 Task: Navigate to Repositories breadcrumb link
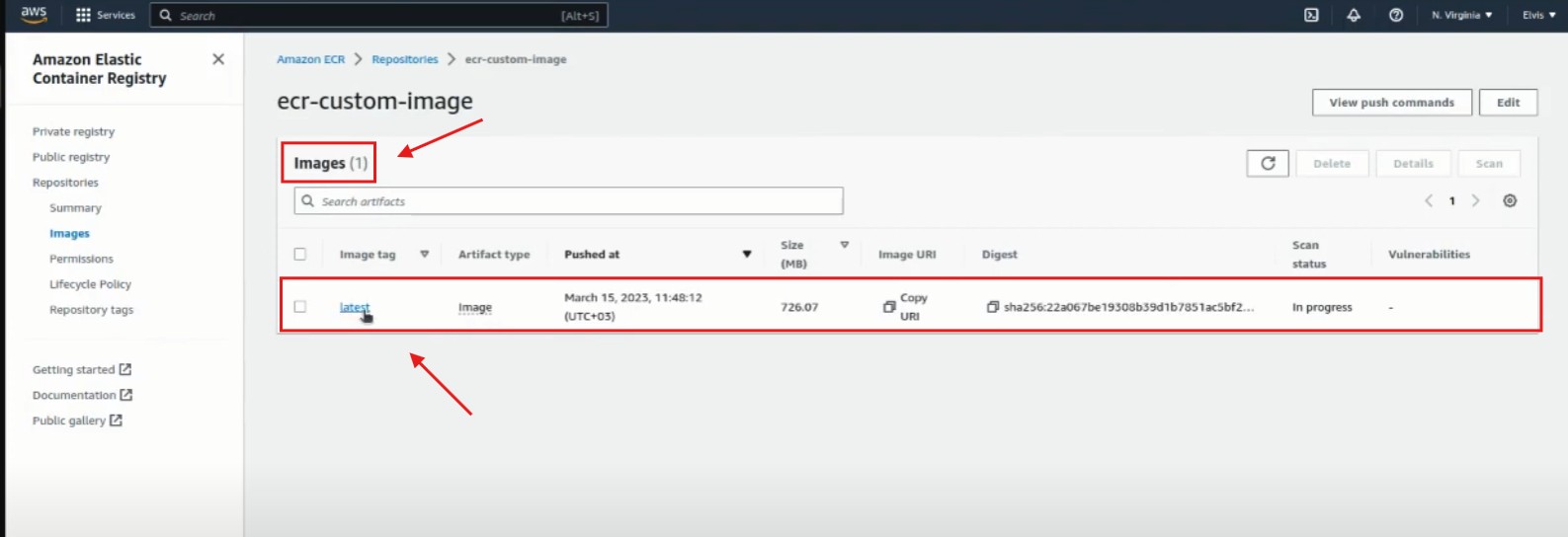coord(404,59)
